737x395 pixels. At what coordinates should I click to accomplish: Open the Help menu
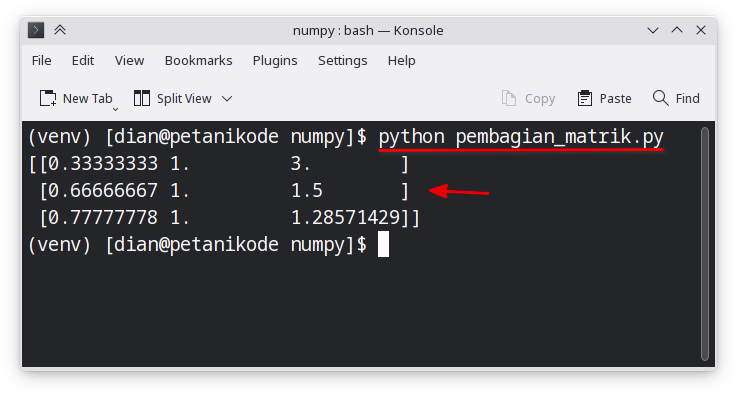401,61
